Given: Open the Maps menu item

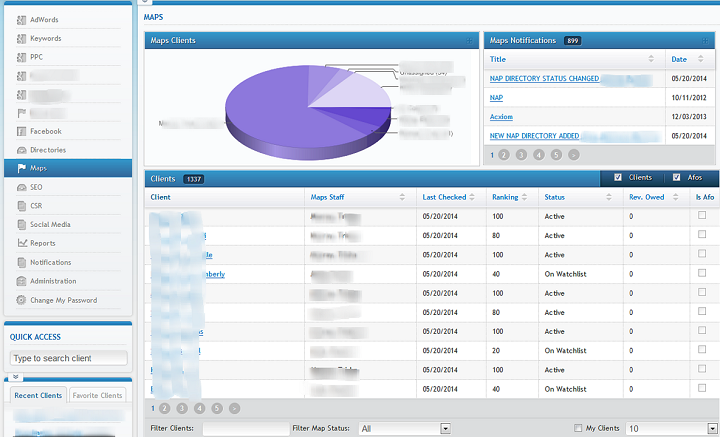Looking at the screenshot, I should (x=68, y=168).
